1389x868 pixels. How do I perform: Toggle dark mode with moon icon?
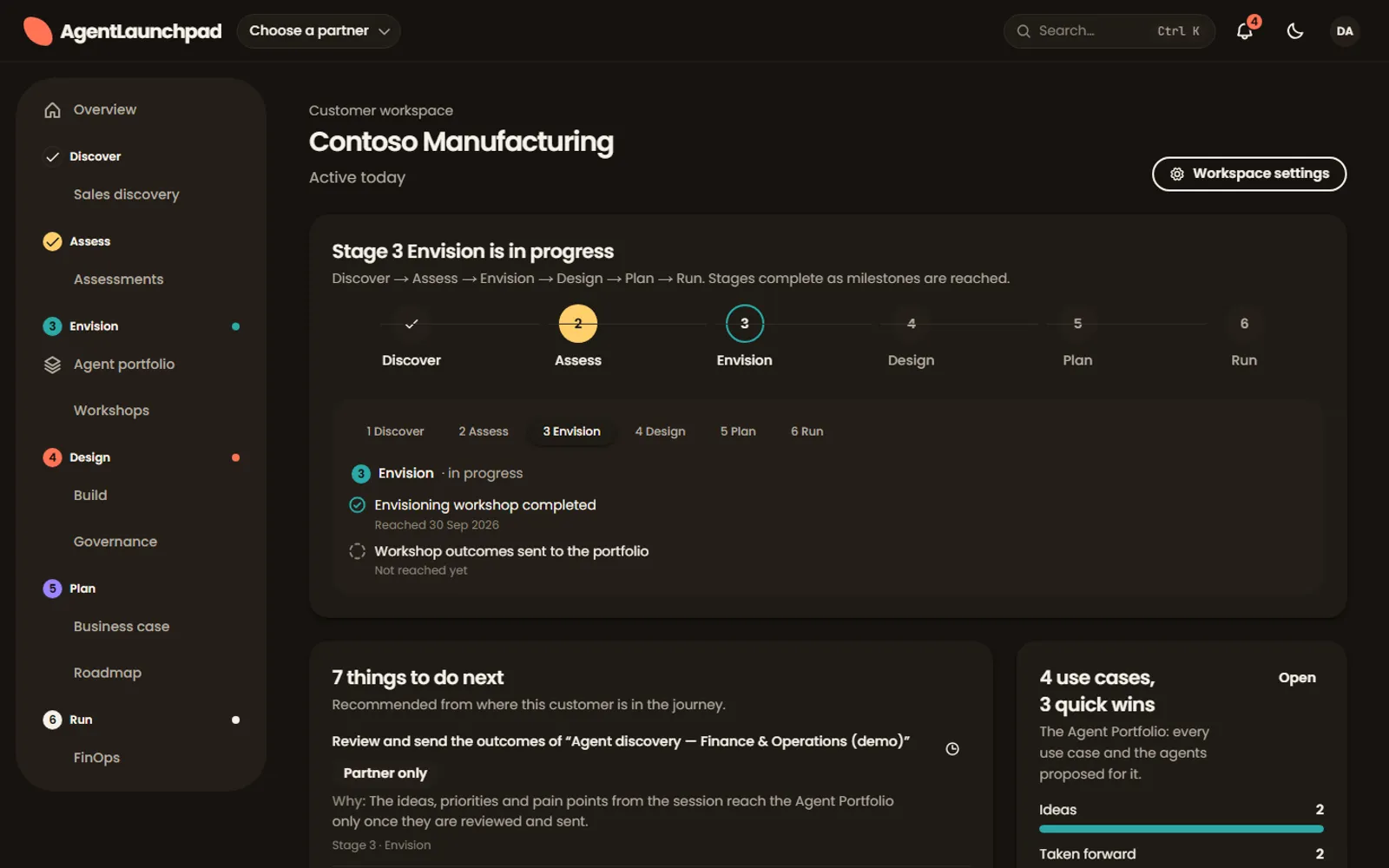point(1295,31)
